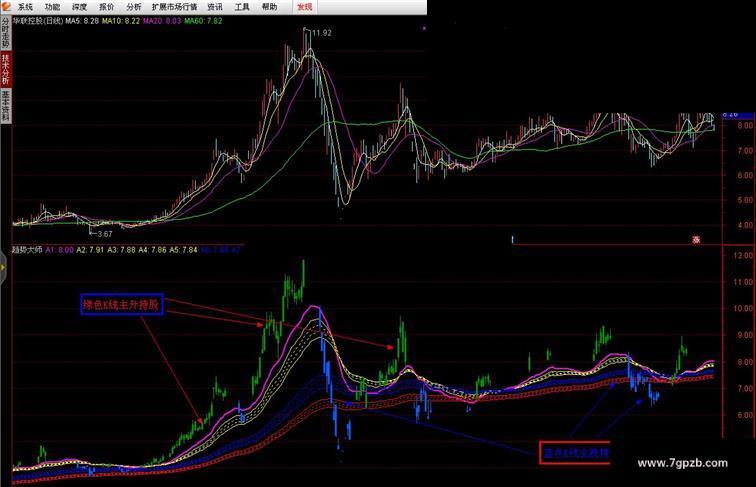This screenshot has width=756, height=487.
Task: Expand the left-edge side panel arrow
Action: pyautogui.click(x=2, y=268)
